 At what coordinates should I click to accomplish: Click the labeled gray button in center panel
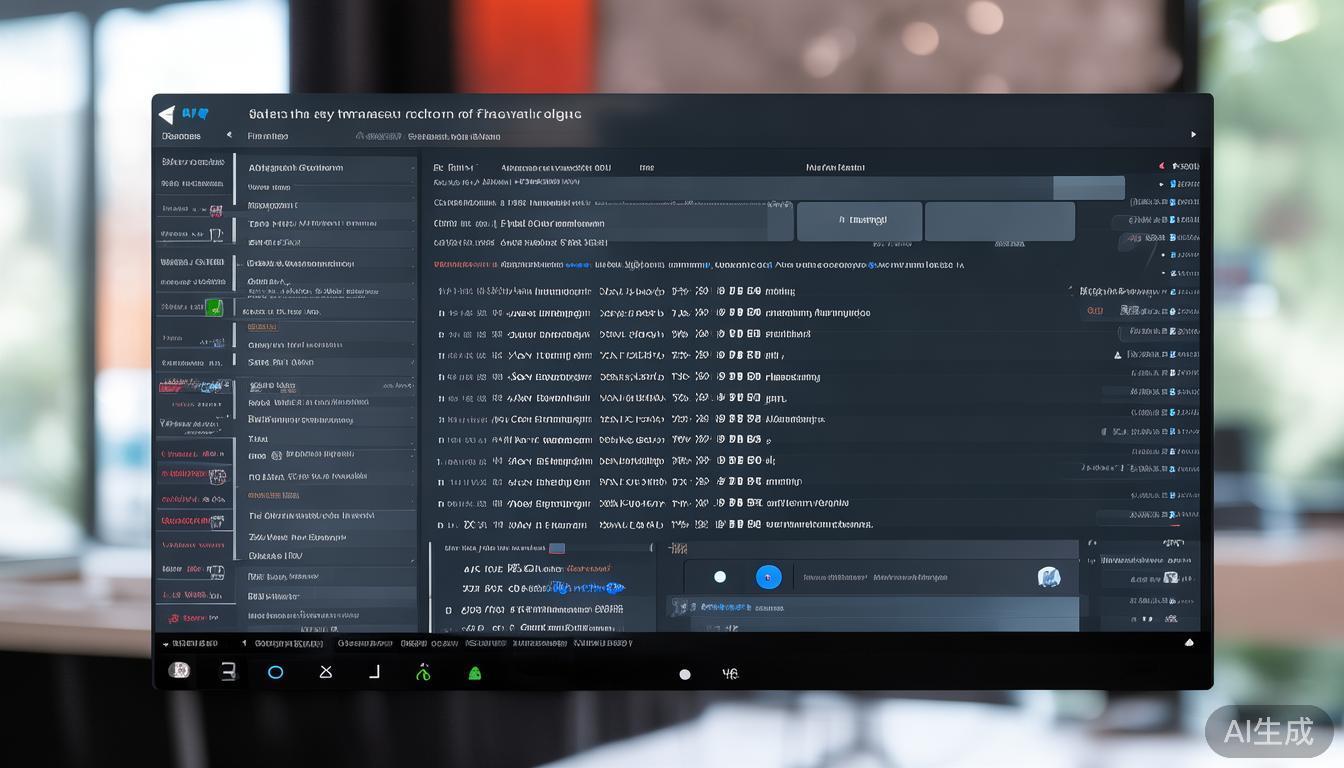(859, 221)
